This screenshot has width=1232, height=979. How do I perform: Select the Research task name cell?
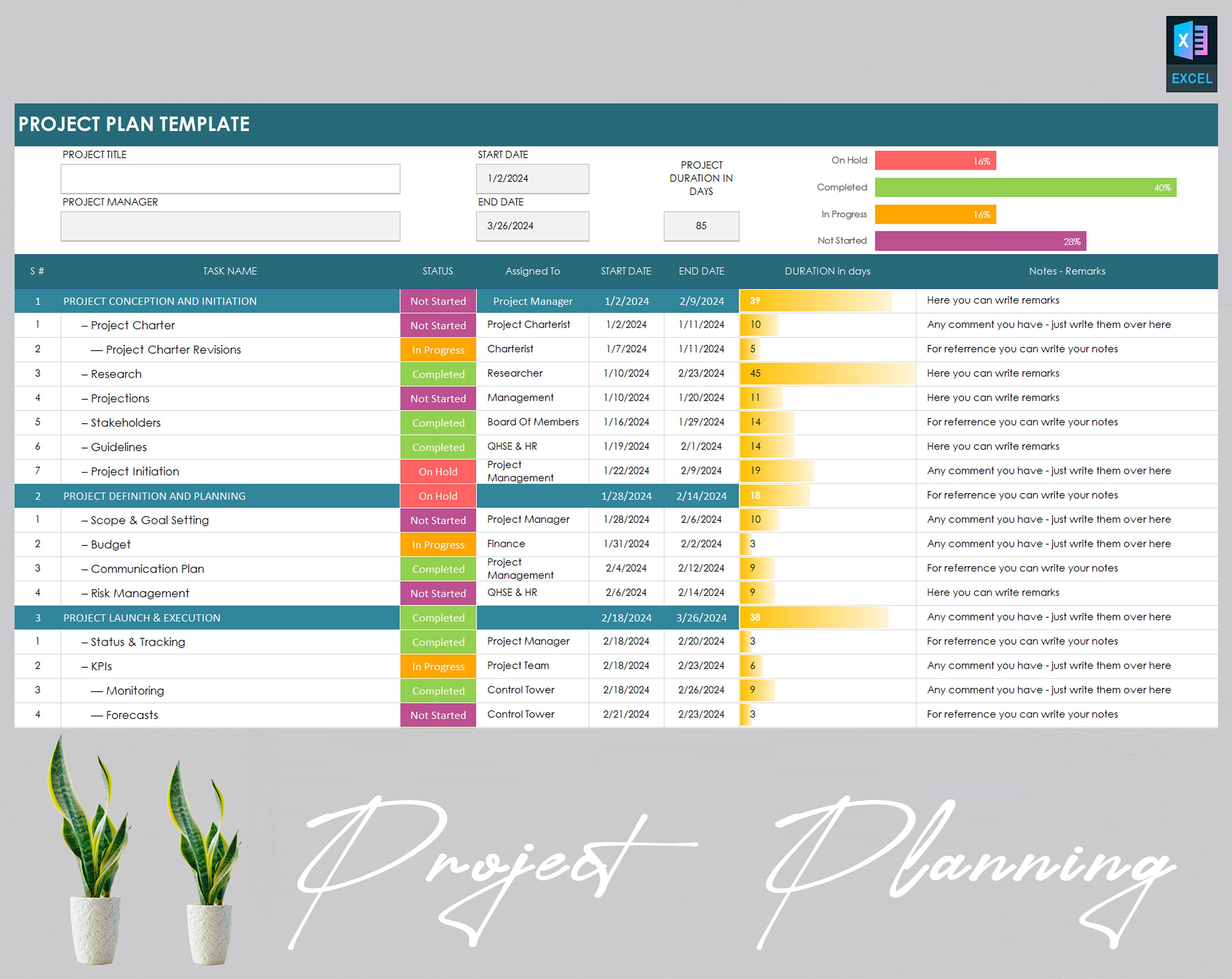click(116, 374)
